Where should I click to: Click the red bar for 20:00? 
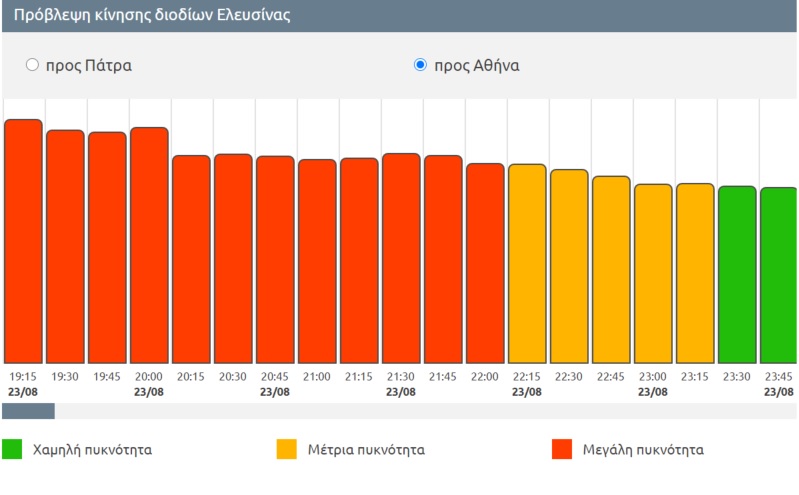(x=149, y=245)
